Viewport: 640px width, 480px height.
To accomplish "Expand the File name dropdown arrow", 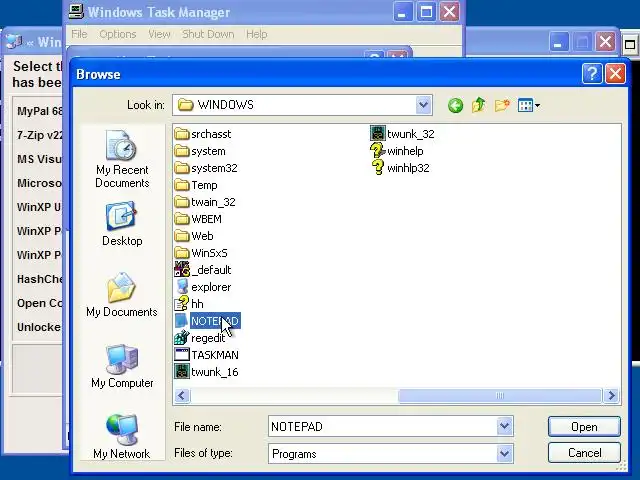I will click(x=504, y=427).
